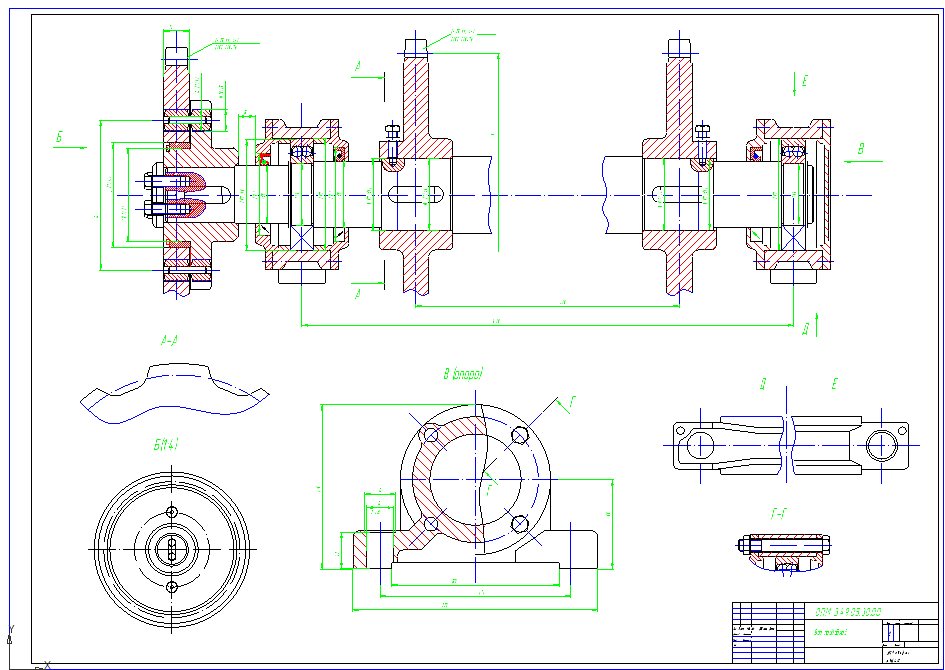Image resolution: width=945 pixels, height=670 pixels.
Task: Click the center slot of the circular flange view
Action: (172, 549)
